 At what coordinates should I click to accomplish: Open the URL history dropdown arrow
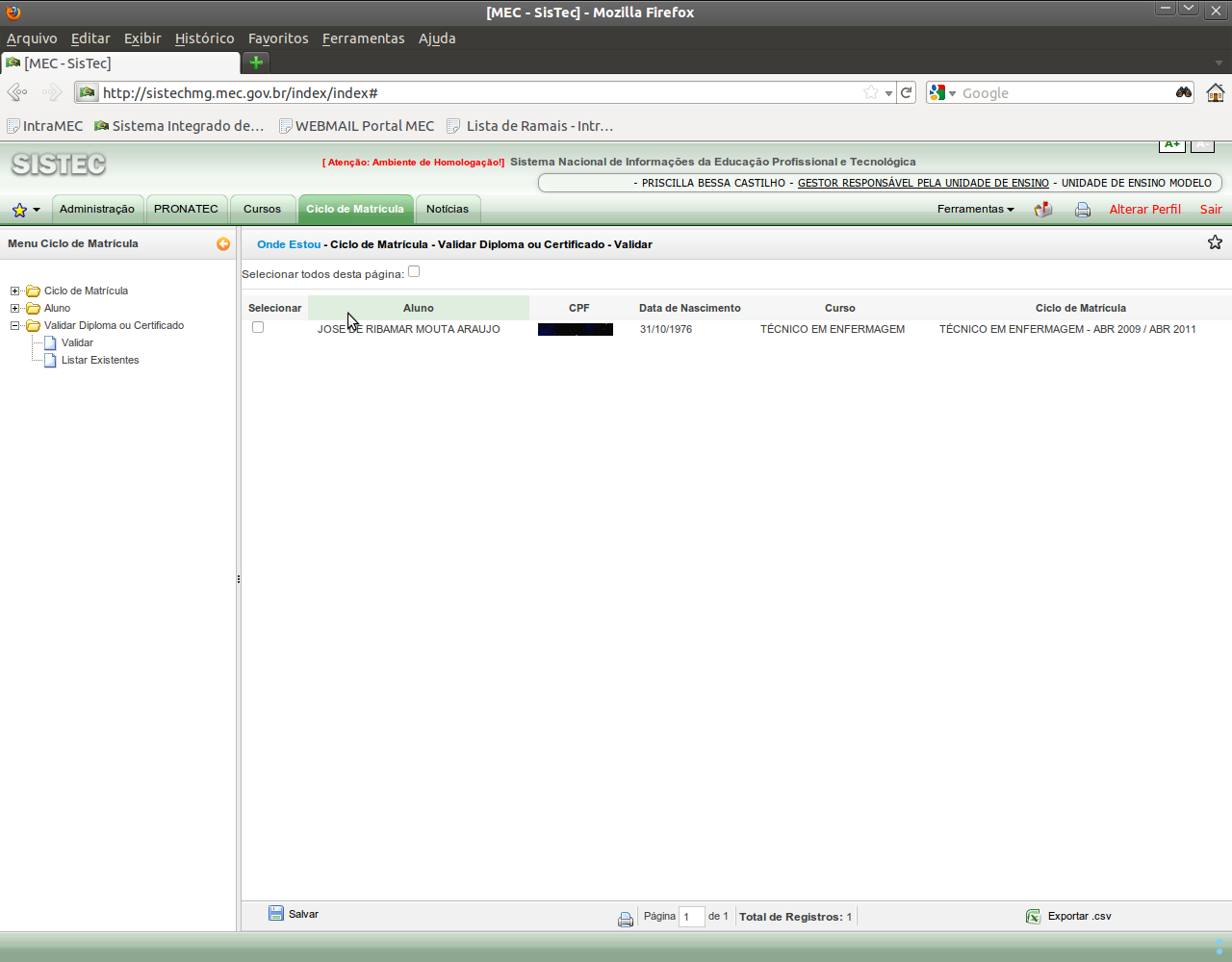point(888,93)
